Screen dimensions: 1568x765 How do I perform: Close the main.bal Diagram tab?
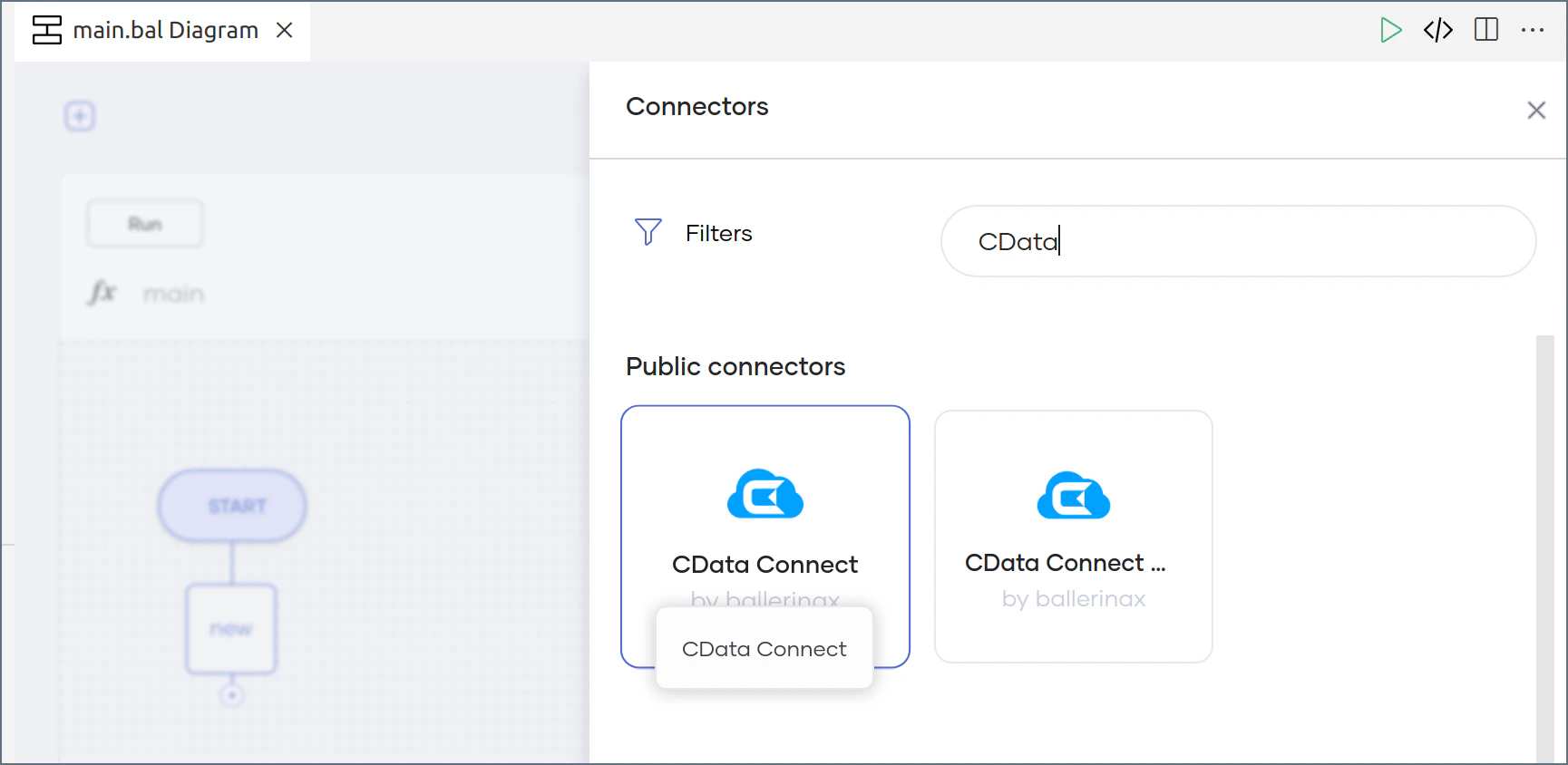pos(284,30)
